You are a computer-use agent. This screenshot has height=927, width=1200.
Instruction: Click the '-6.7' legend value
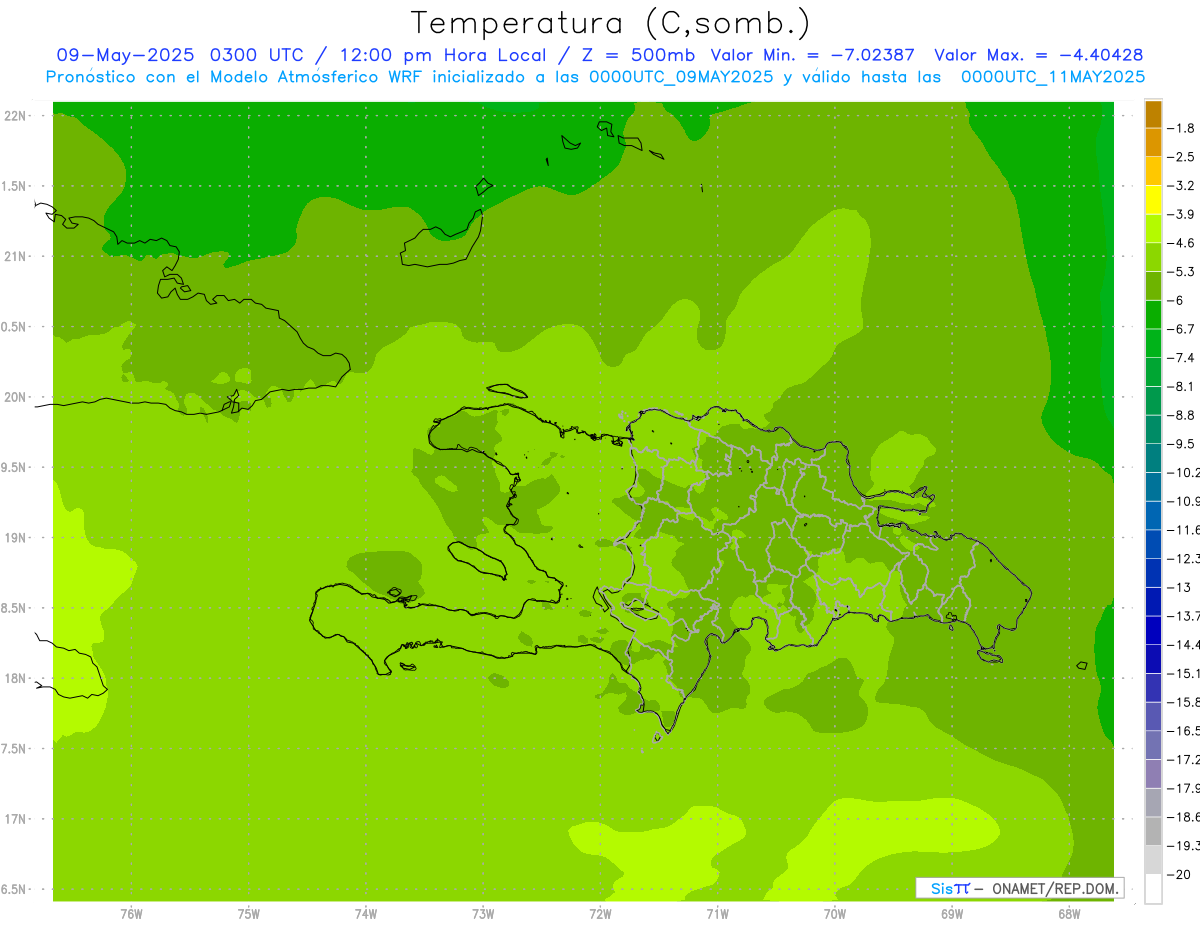click(1181, 329)
